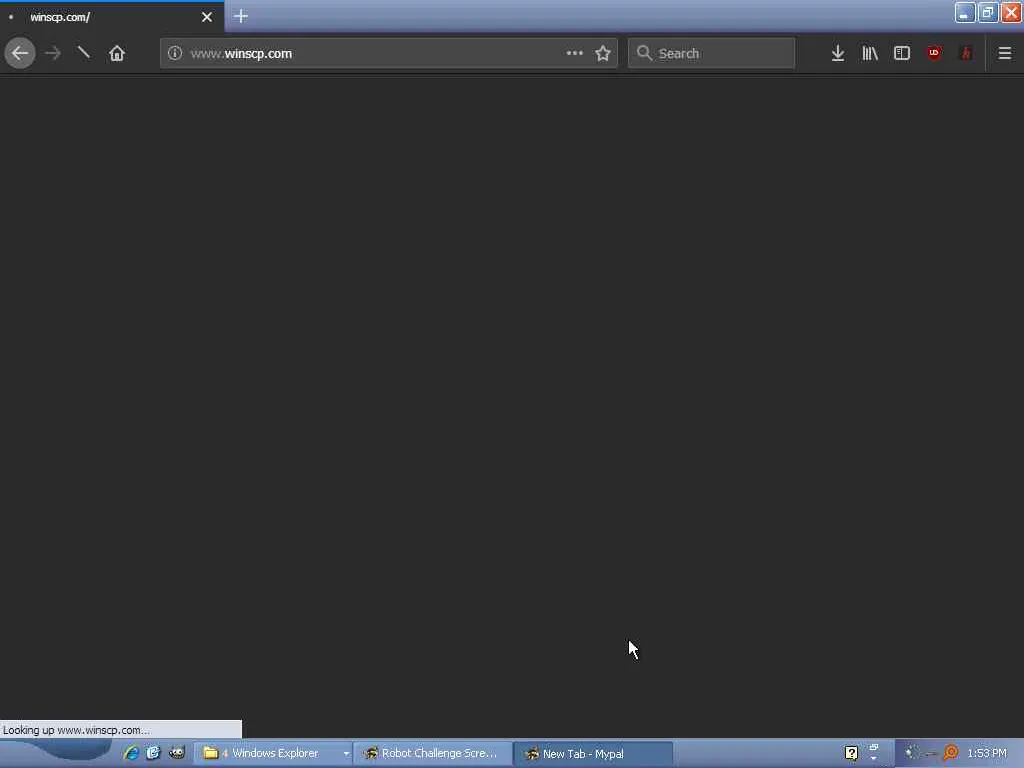Screen dimensions: 1024x768
Task: Restore down the Mypal browser window
Action: click(987, 12)
